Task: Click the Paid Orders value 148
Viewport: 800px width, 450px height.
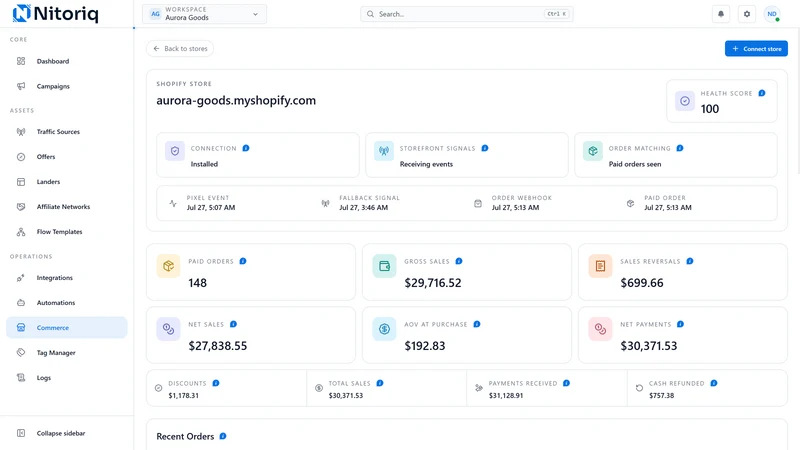Action: [197, 283]
